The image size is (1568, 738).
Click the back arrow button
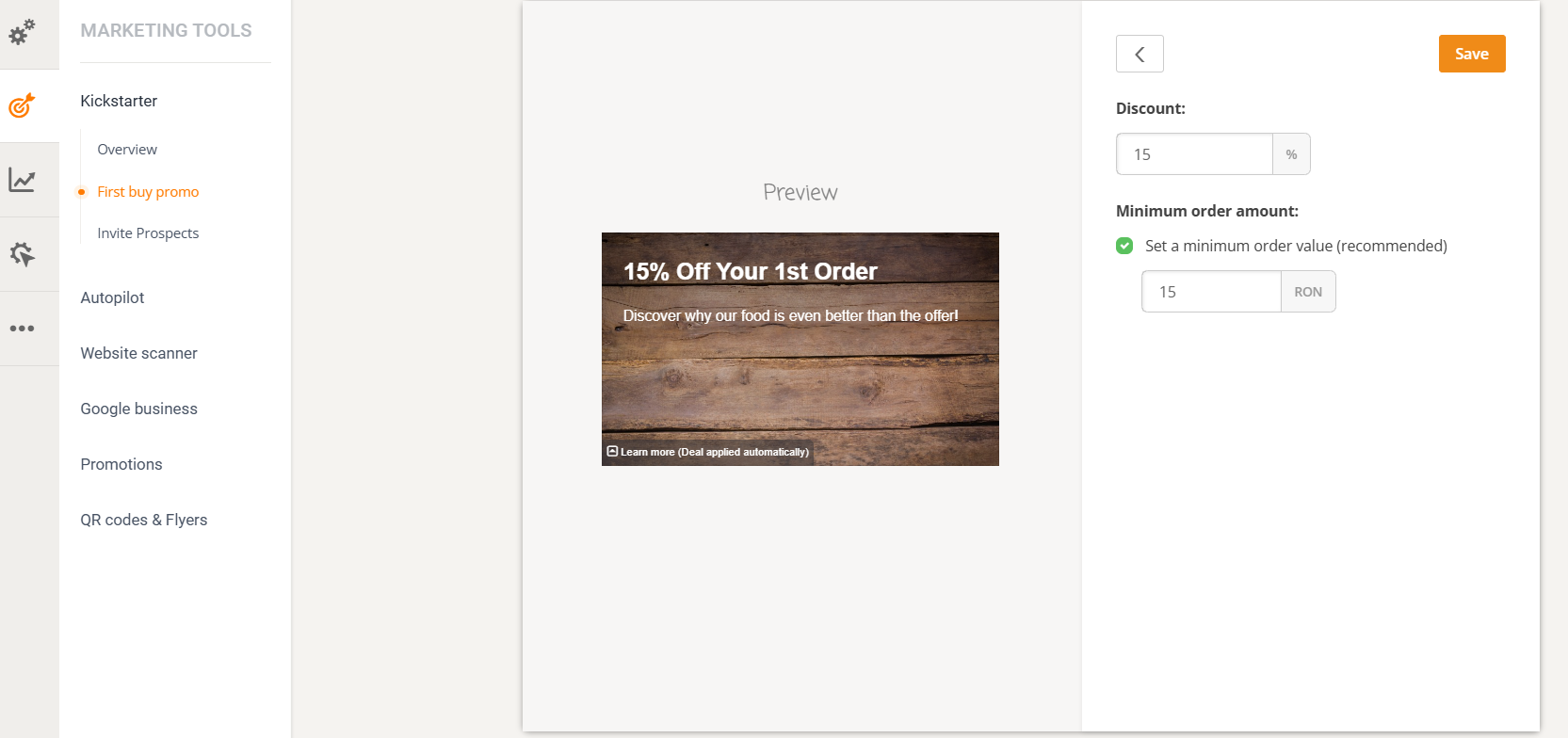coord(1140,54)
